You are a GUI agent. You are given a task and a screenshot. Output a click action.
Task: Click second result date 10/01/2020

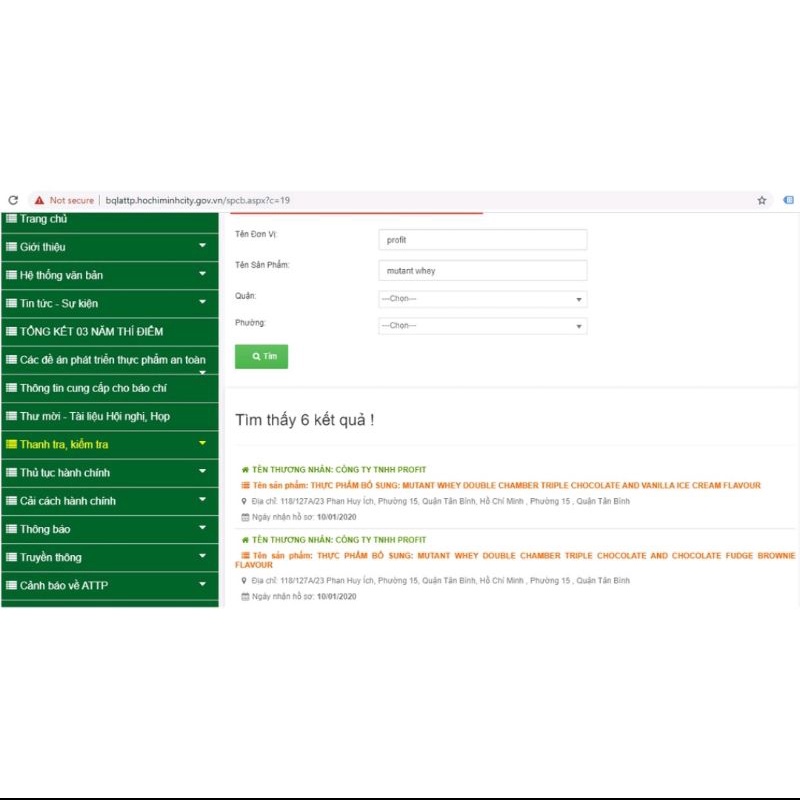coord(337,596)
